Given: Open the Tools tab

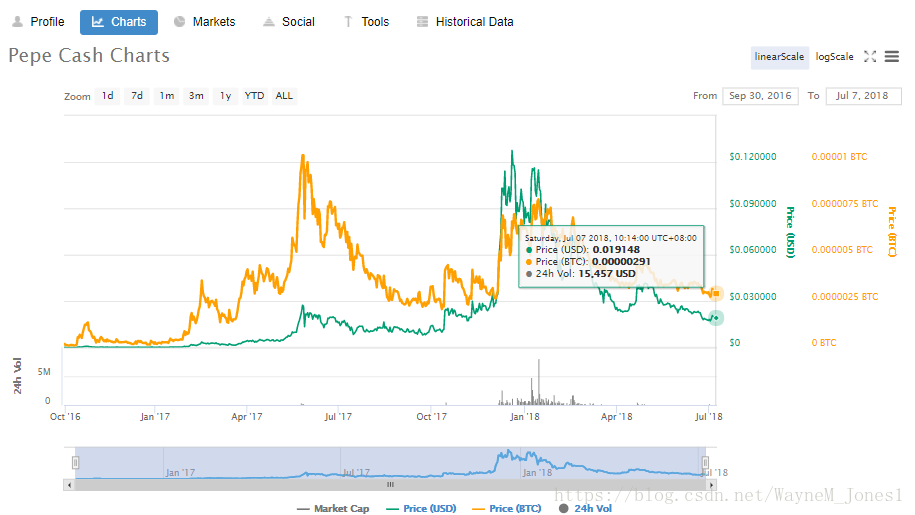Looking at the screenshot, I should pos(366,22).
